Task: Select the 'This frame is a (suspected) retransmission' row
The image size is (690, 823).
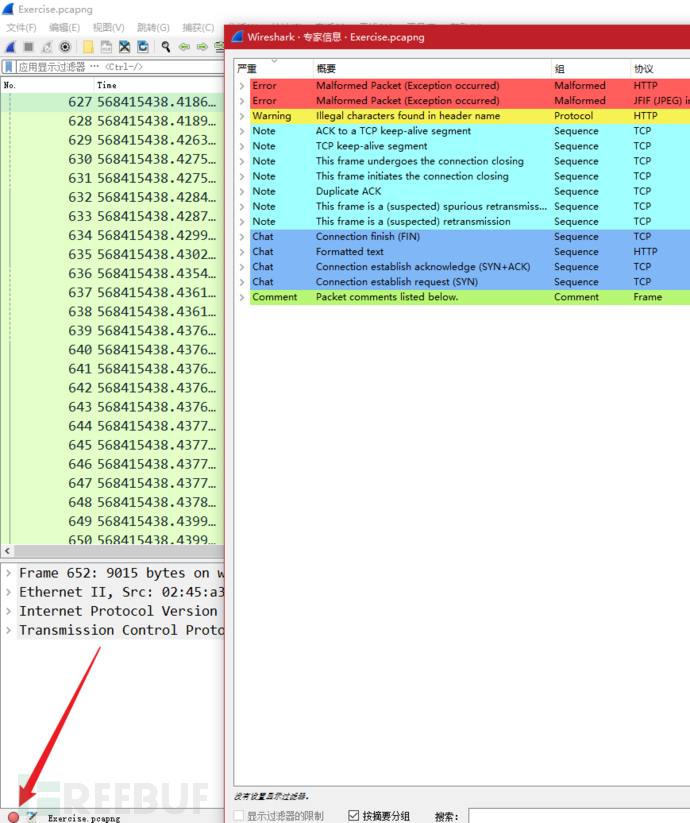Action: pos(470,221)
